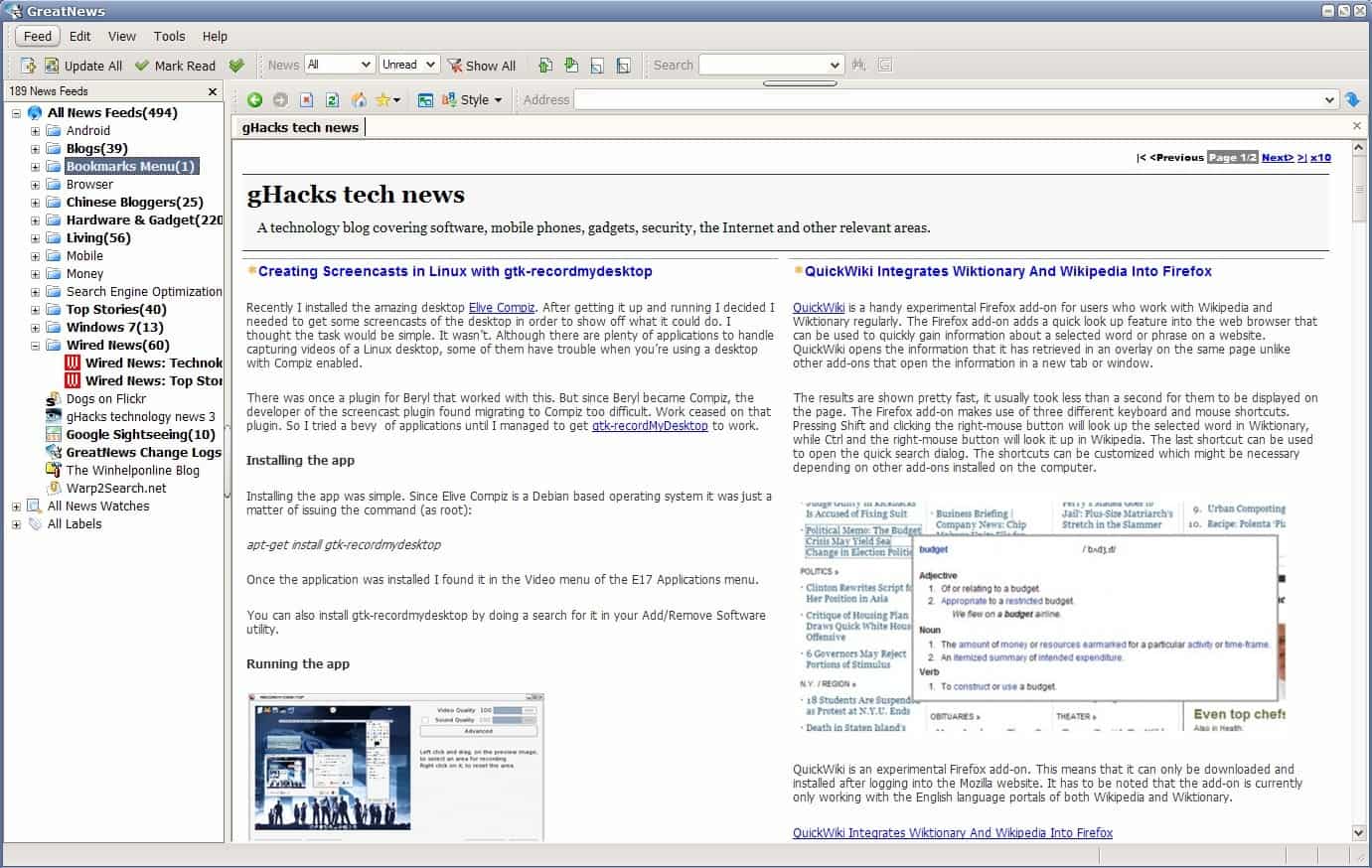The image size is (1372, 868).
Task: Click the binoculars search icon
Action: click(x=859, y=65)
